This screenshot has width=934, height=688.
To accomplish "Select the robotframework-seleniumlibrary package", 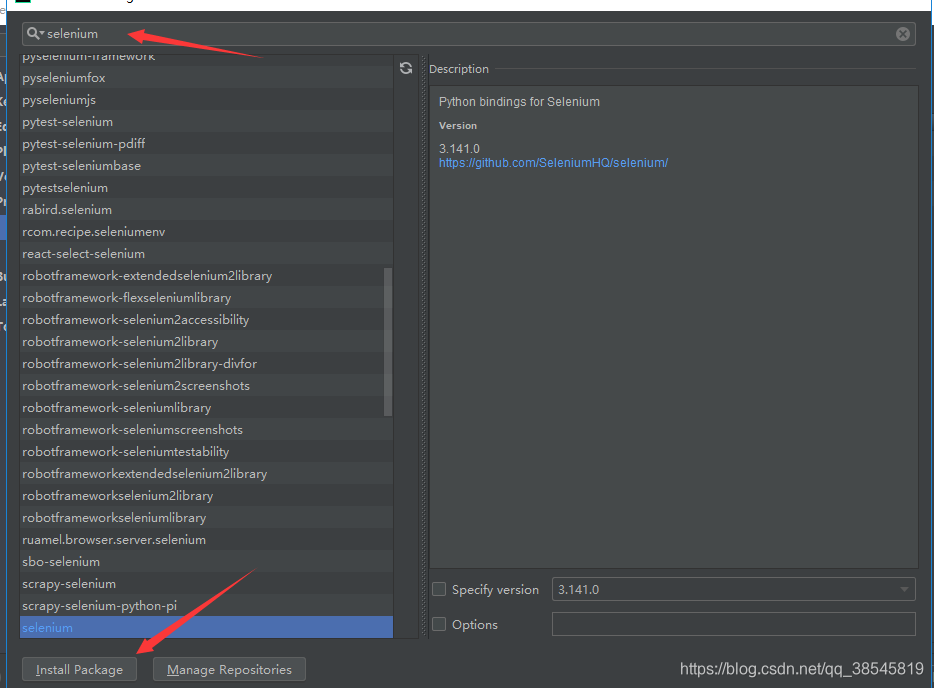I will coord(206,407).
